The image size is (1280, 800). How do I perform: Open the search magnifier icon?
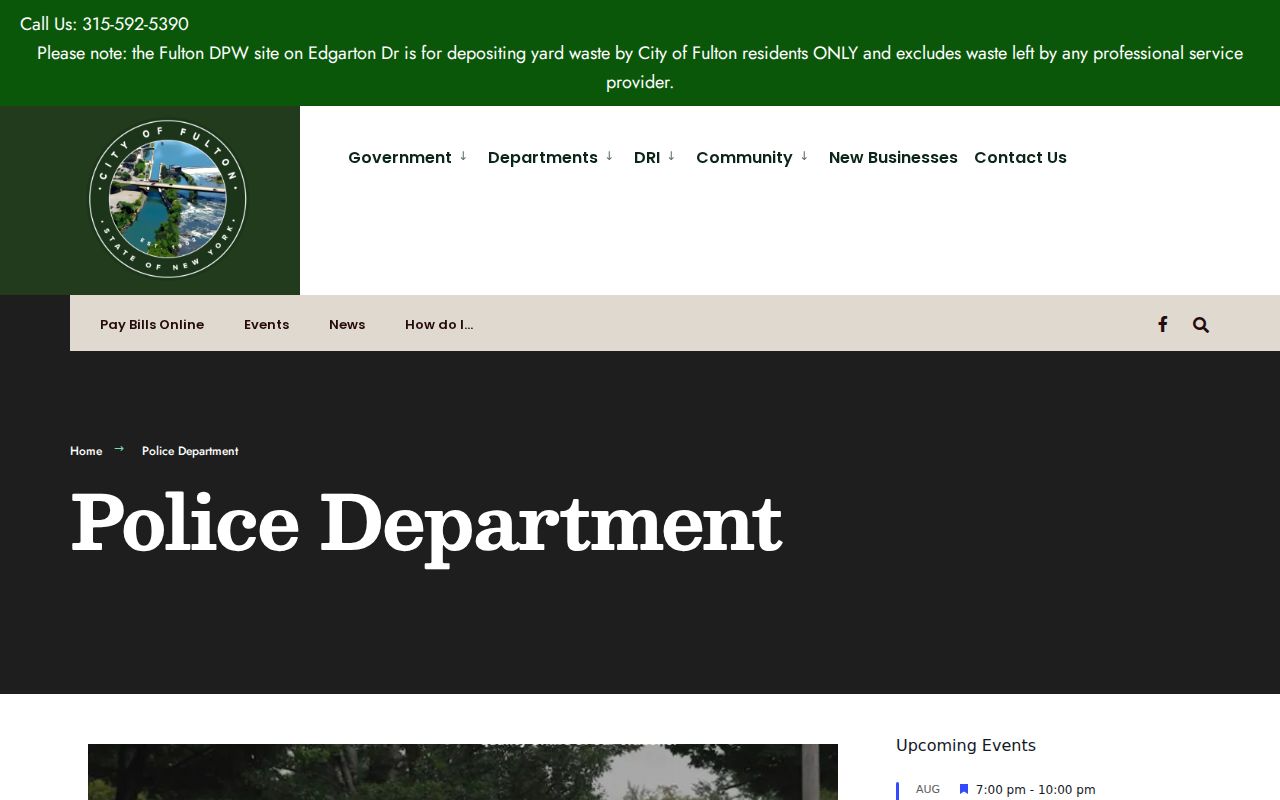1201,324
